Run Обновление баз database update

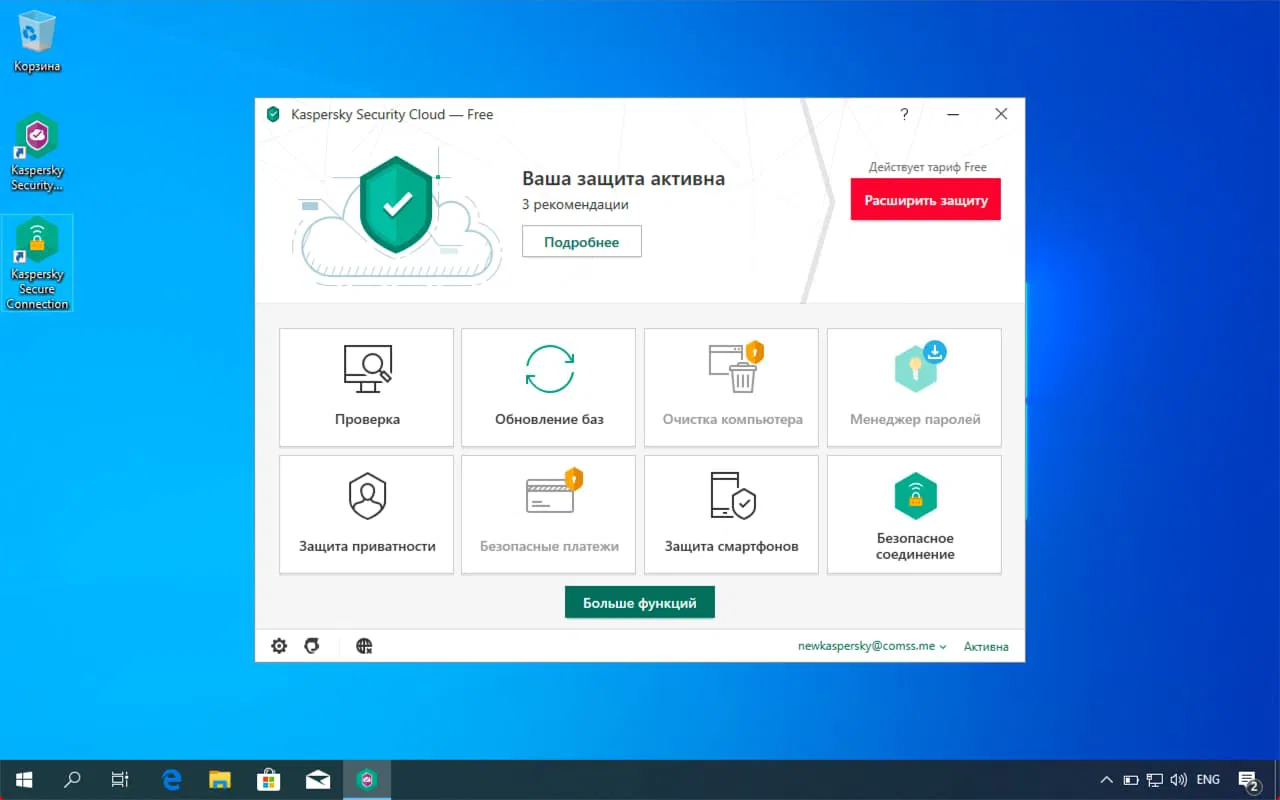point(548,388)
